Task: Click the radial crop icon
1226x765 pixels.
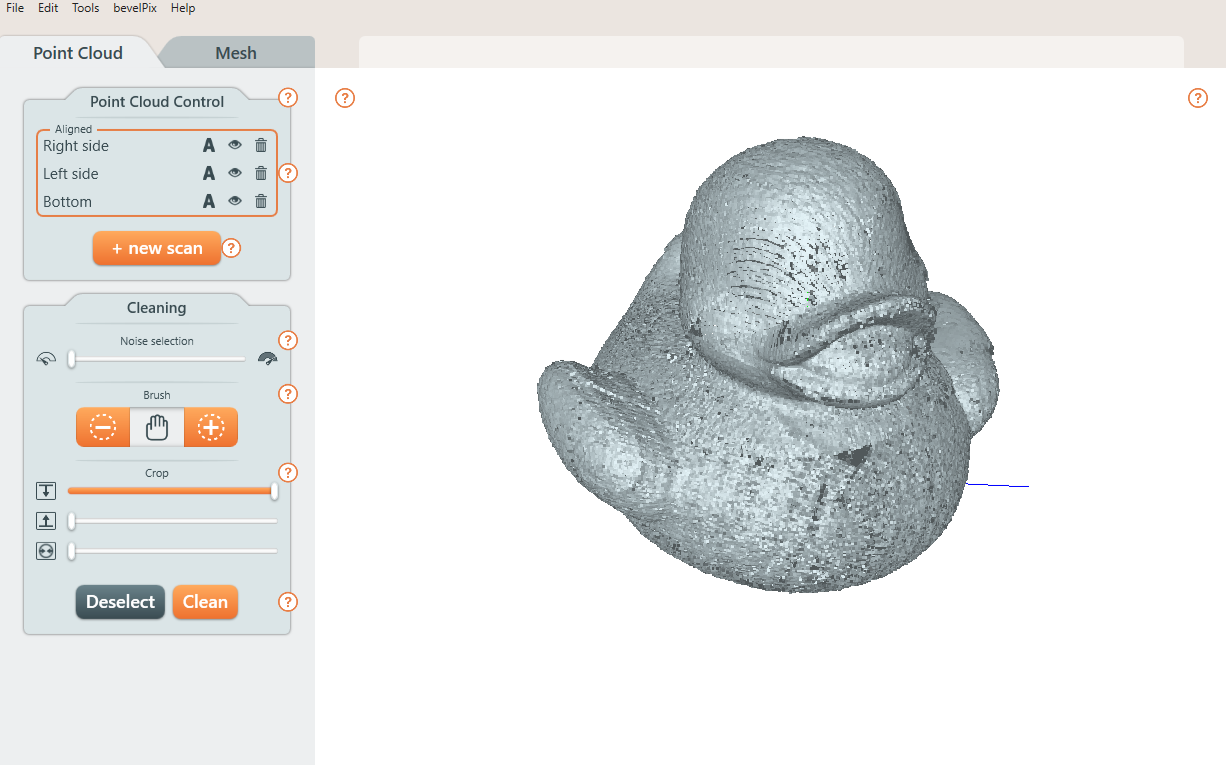Action: pyautogui.click(x=46, y=551)
